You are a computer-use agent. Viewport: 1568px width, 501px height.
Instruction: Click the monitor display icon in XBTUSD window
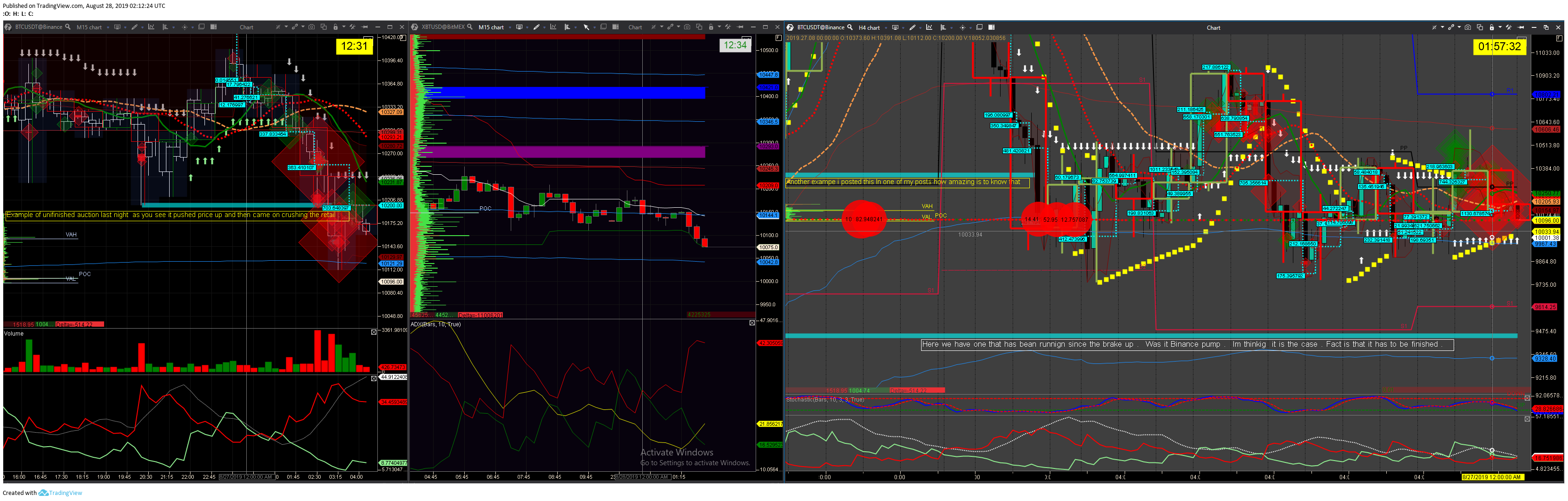click(x=519, y=27)
